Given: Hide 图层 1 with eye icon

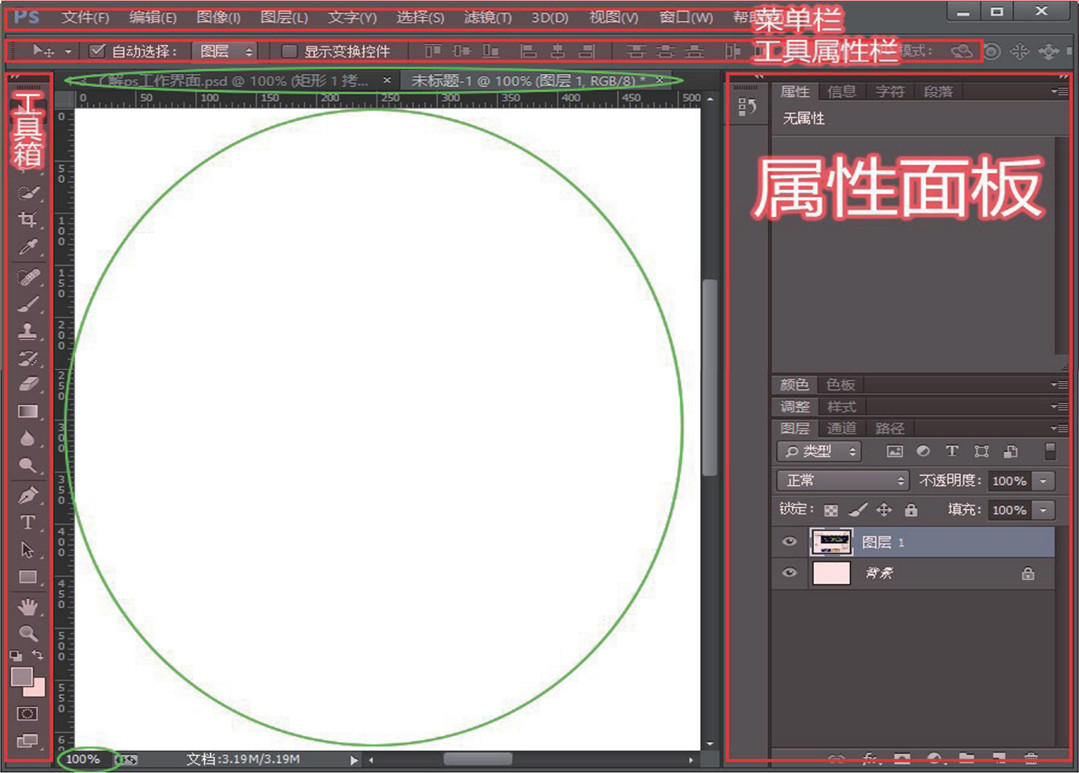Looking at the screenshot, I should (789, 541).
